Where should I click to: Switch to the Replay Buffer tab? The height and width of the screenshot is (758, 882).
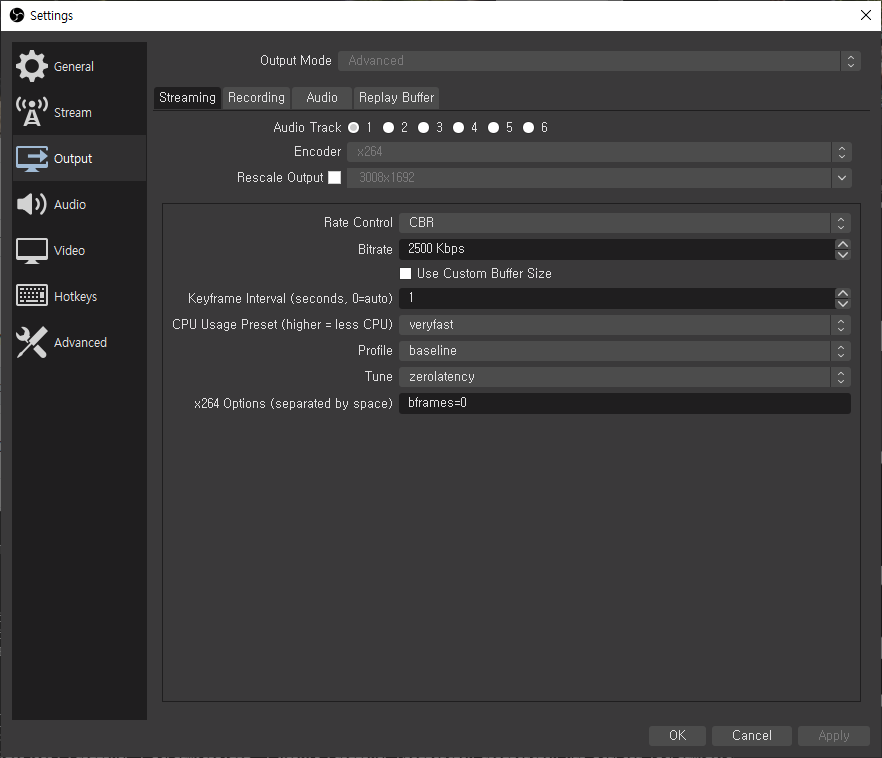coord(395,97)
